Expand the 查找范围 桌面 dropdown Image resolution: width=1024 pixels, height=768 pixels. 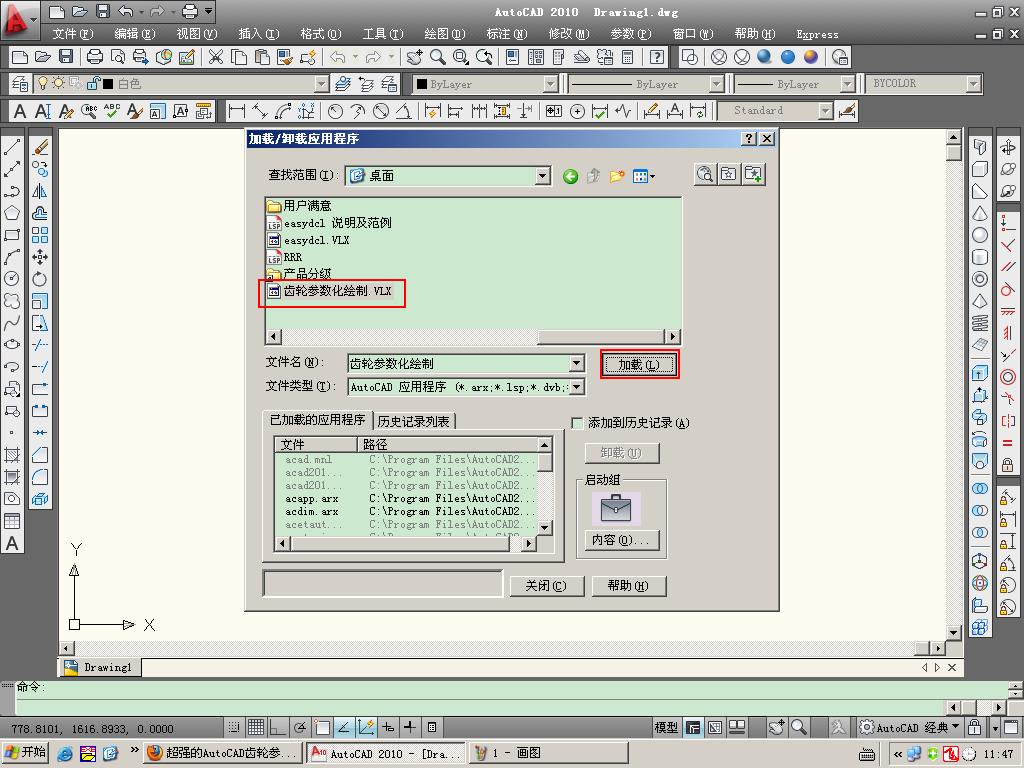(x=543, y=176)
